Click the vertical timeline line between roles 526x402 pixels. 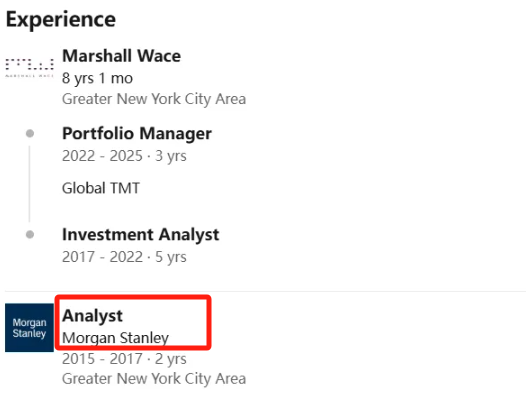click(x=30, y=184)
